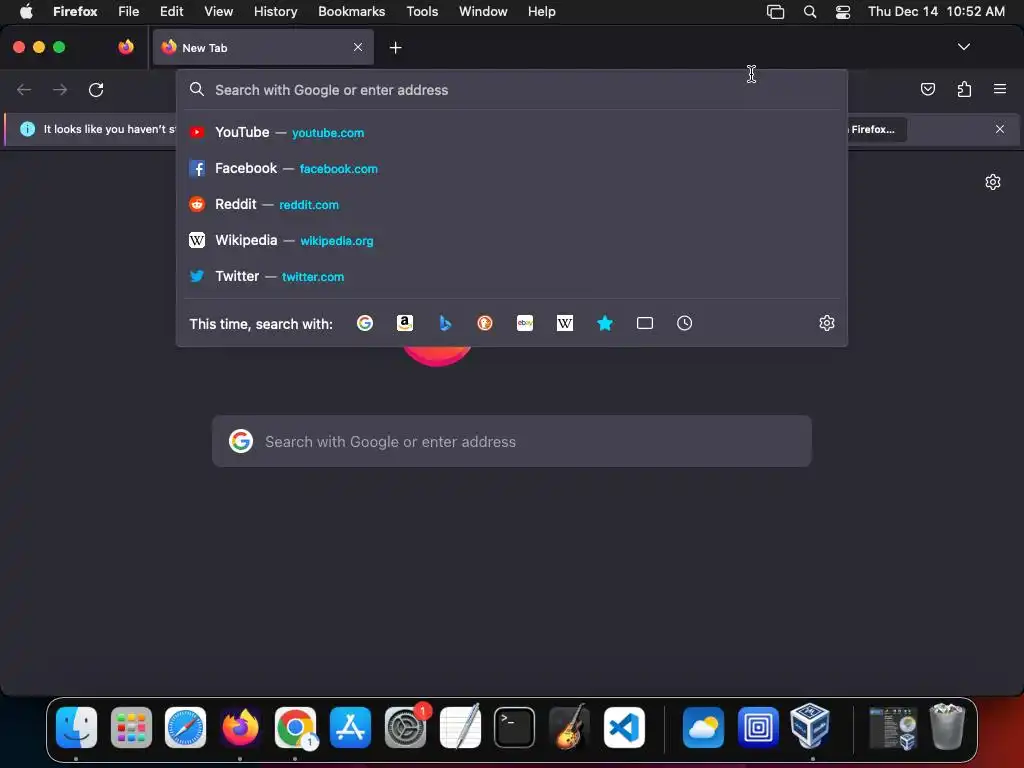1024x768 pixels.
Task: Open a new tab with the plus button
Action: [395, 48]
